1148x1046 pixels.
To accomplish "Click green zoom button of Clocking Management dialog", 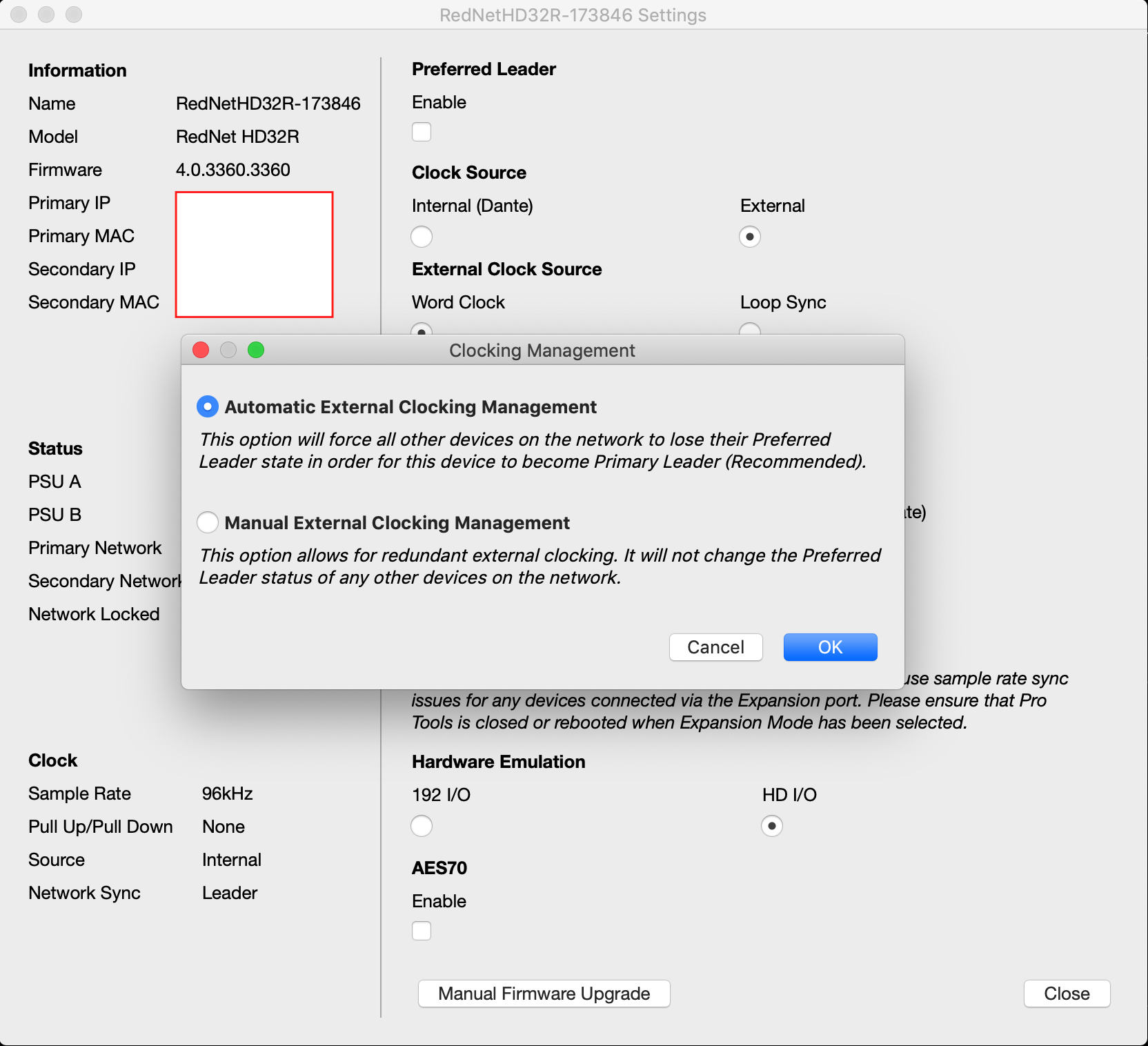I will (x=256, y=350).
